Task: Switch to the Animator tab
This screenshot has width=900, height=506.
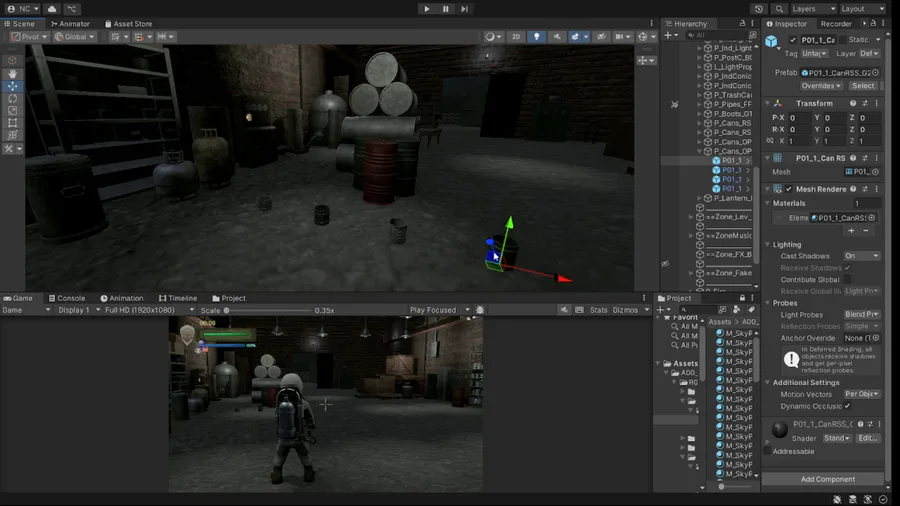Action: (x=70, y=24)
